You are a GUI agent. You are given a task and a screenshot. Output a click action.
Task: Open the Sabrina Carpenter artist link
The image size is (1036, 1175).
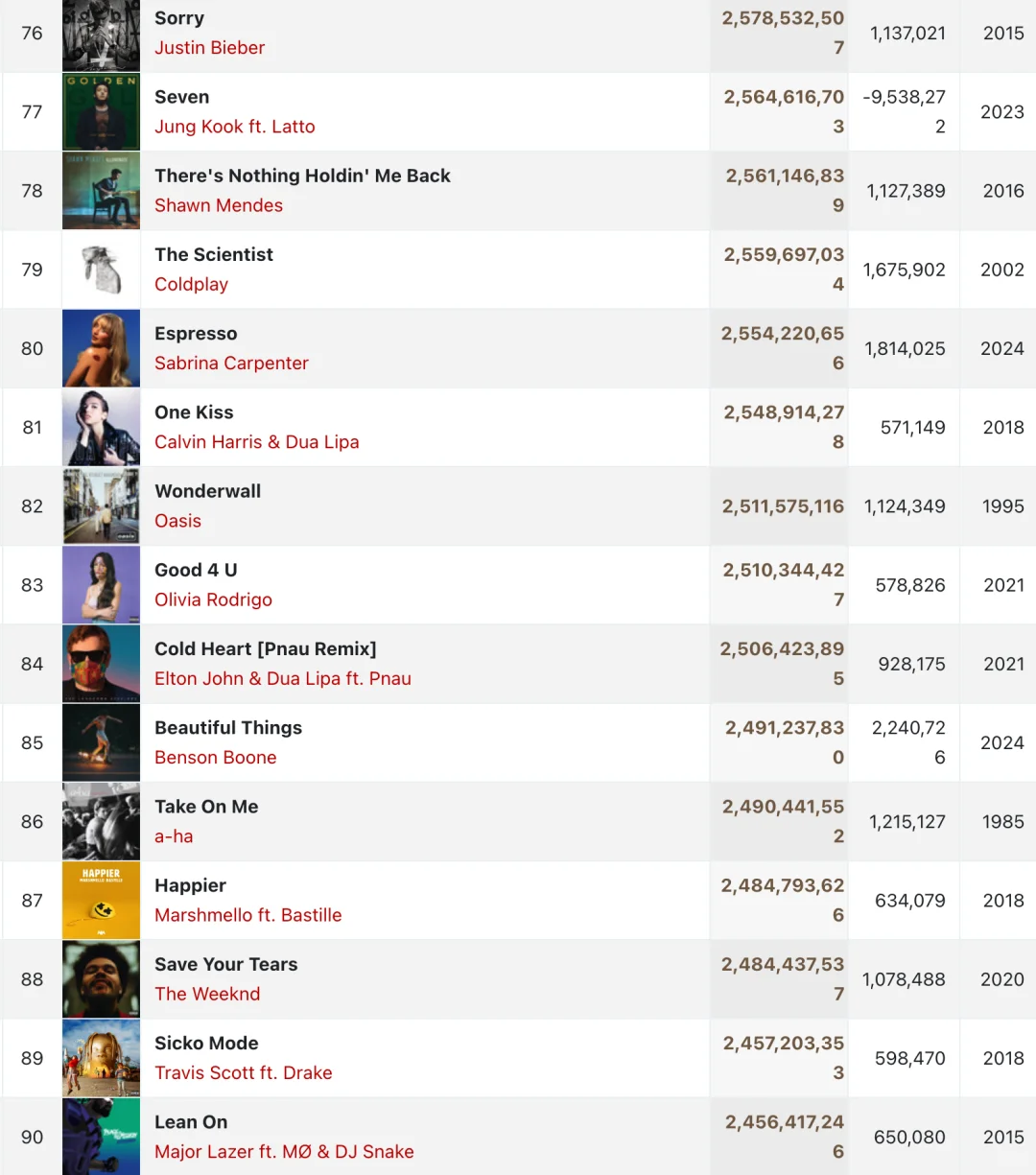click(x=231, y=364)
